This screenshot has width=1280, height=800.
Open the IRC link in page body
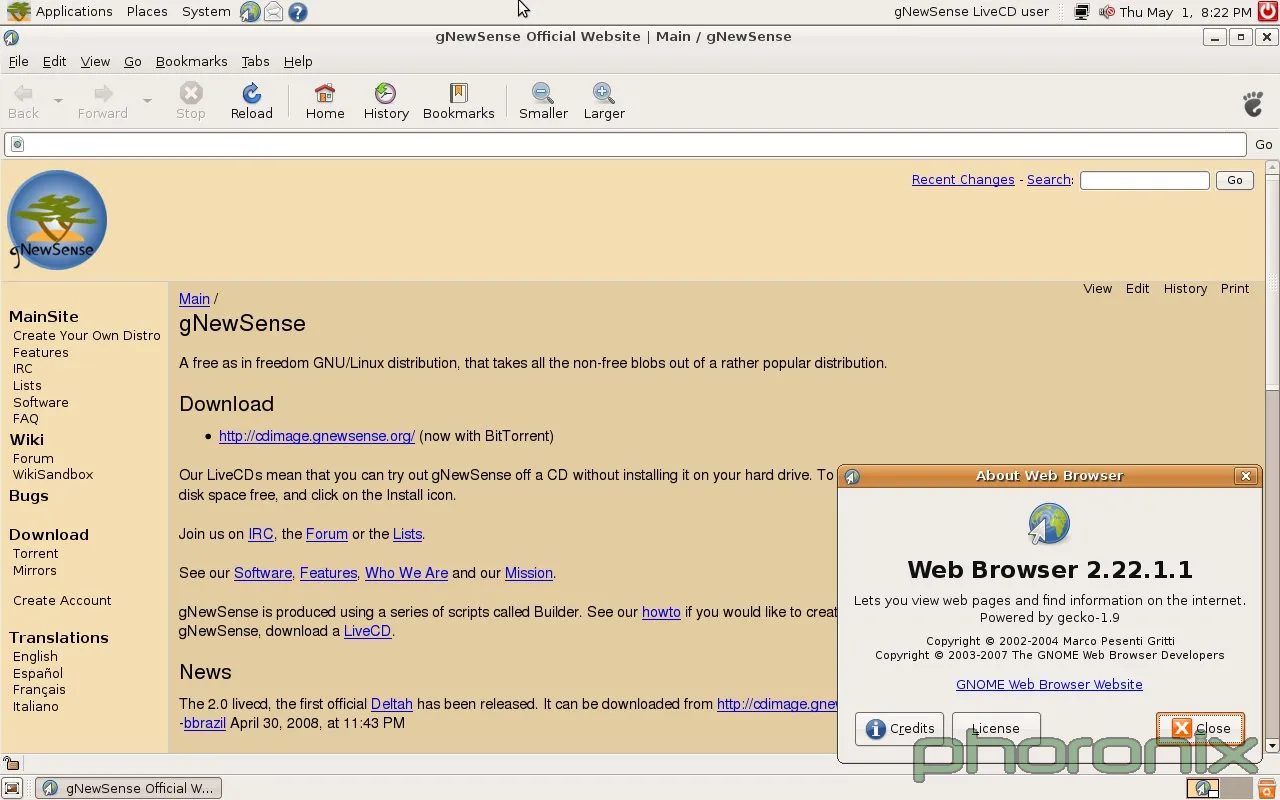(260, 534)
